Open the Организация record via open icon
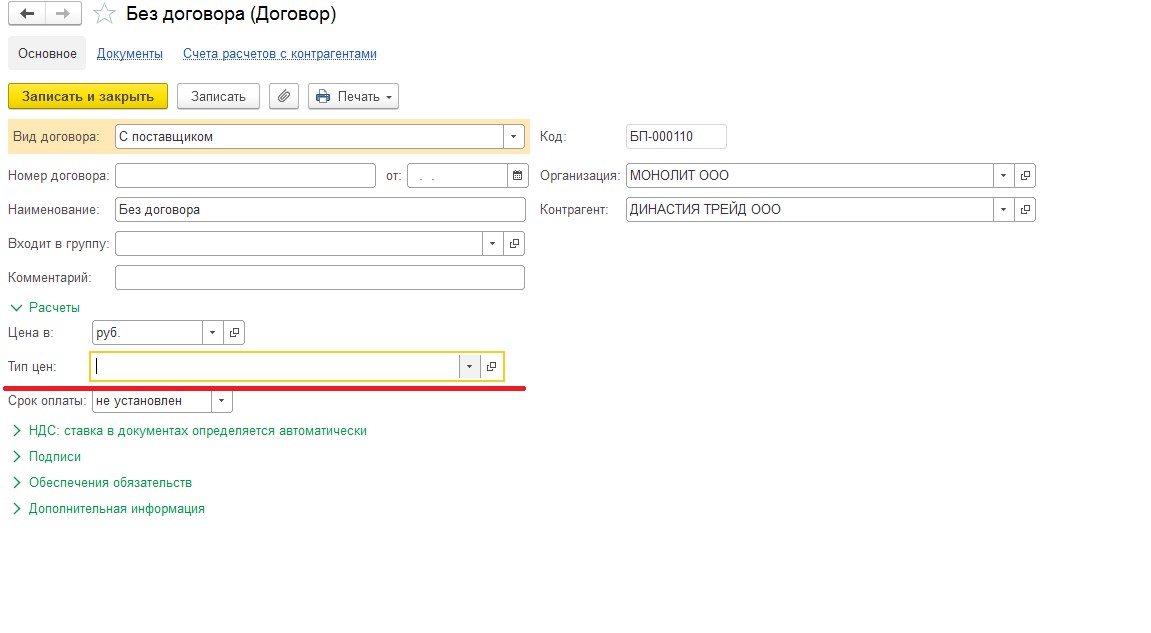 tap(1025, 176)
